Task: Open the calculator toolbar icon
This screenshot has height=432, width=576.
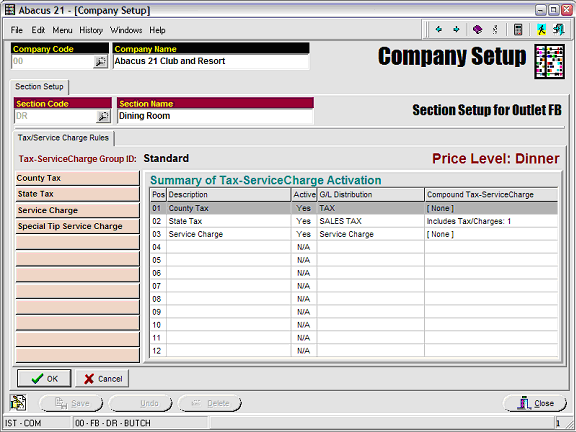Action: tap(518, 29)
